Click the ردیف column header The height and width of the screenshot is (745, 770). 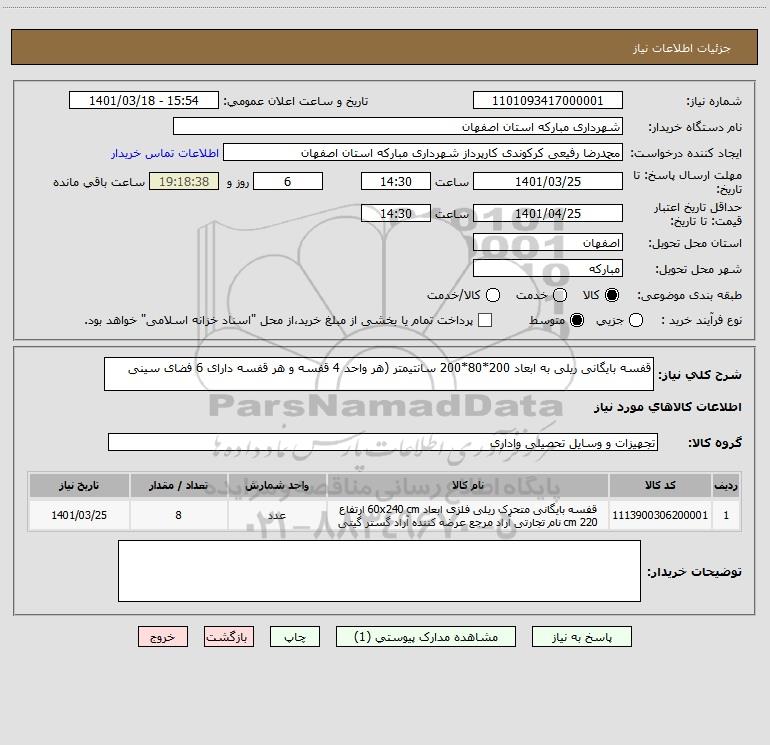point(726,485)
